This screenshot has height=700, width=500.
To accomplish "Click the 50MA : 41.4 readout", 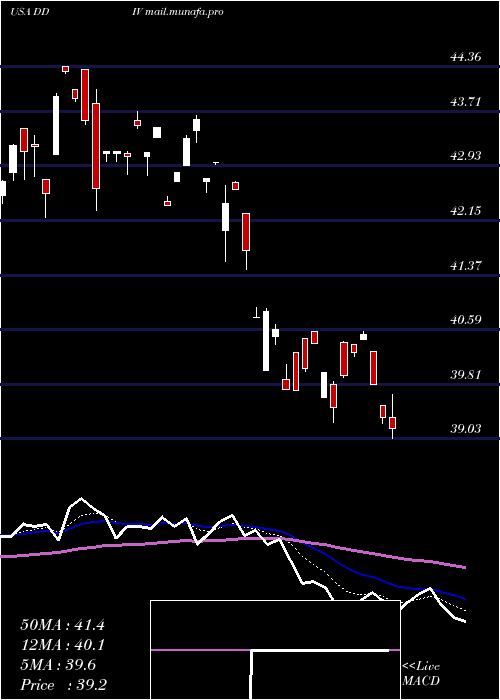I will [x=62, y=625].
